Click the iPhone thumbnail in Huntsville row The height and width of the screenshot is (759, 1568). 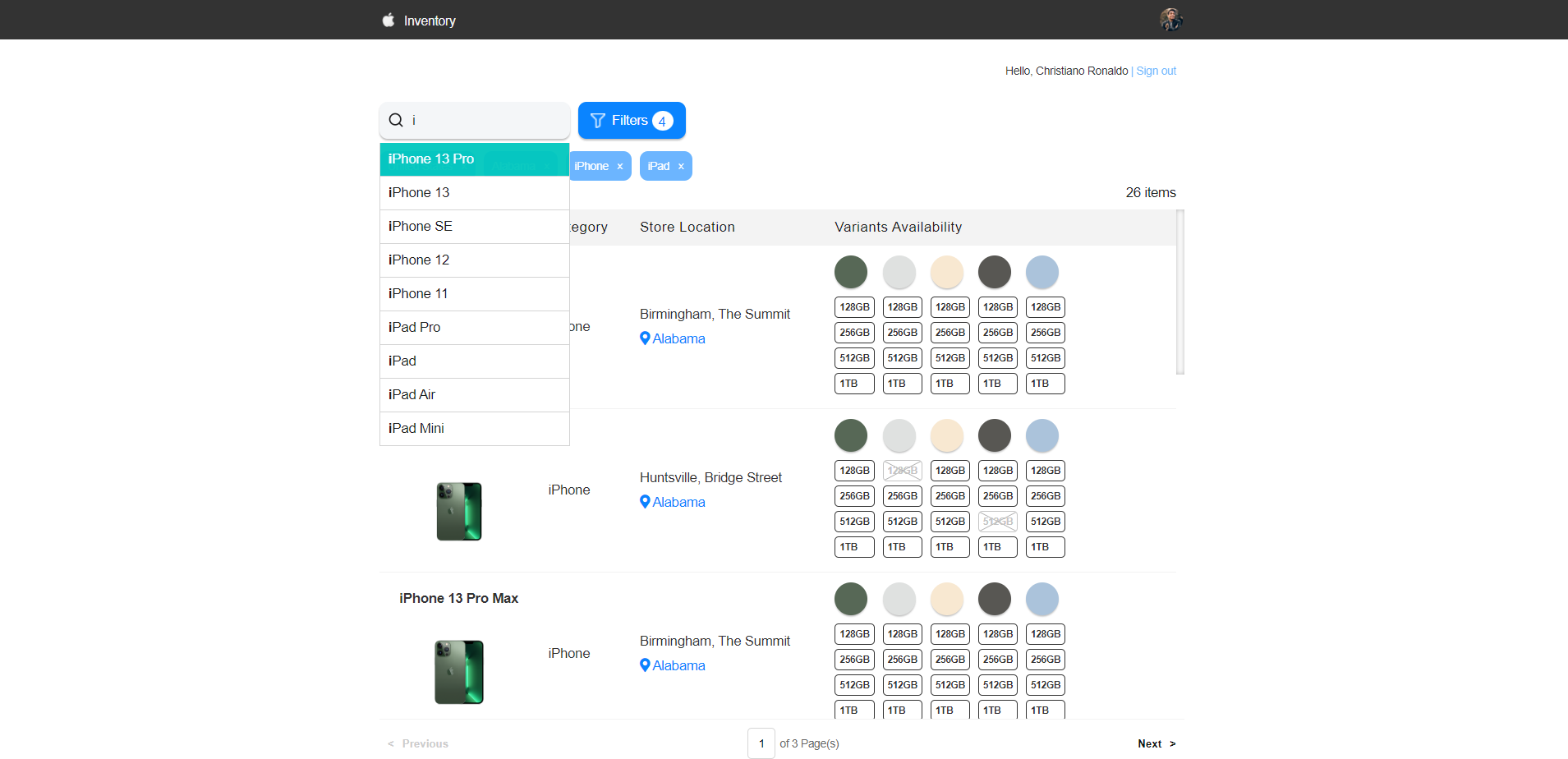[x=459, y=511]
